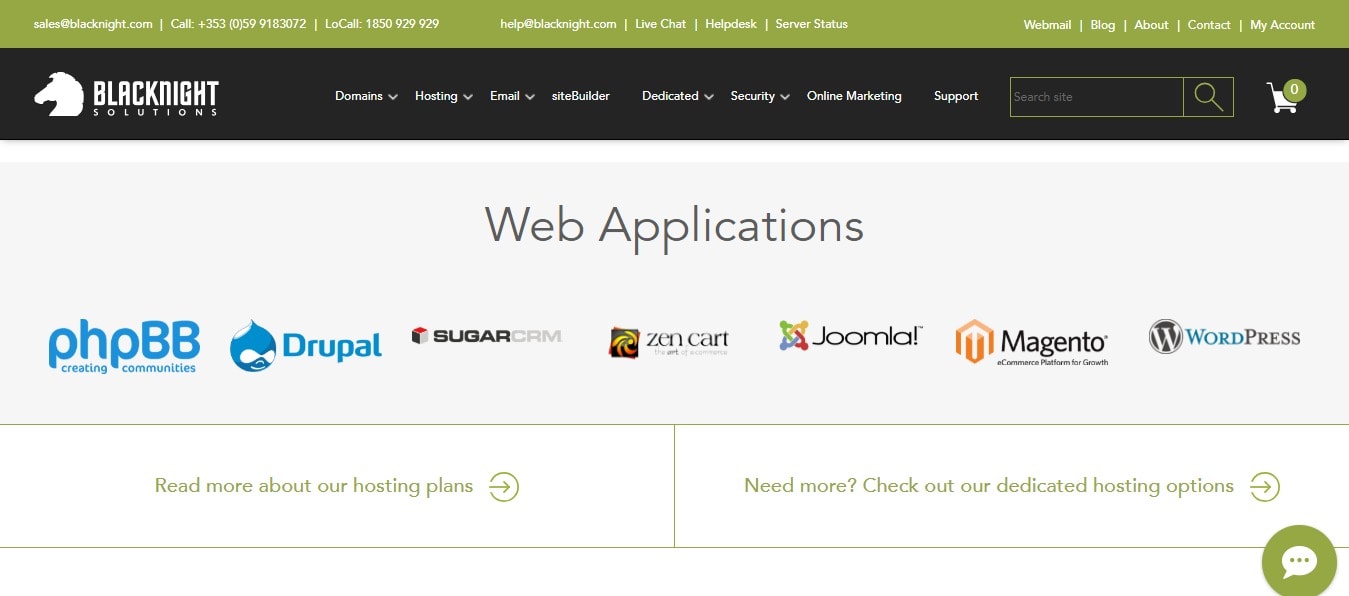
Task: Click the arrow icon beside hosting plans
Action: 504,487
